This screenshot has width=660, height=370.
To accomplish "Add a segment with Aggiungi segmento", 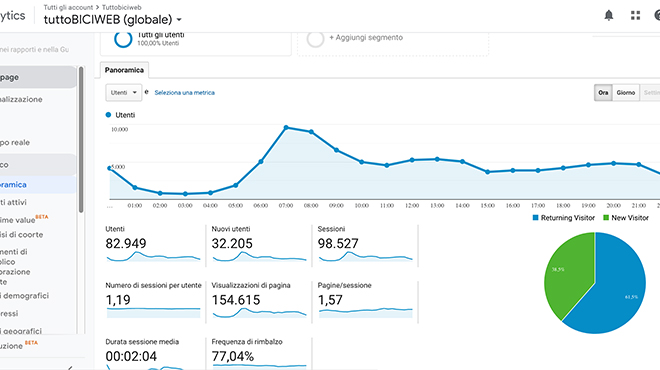I will point(366,37).
